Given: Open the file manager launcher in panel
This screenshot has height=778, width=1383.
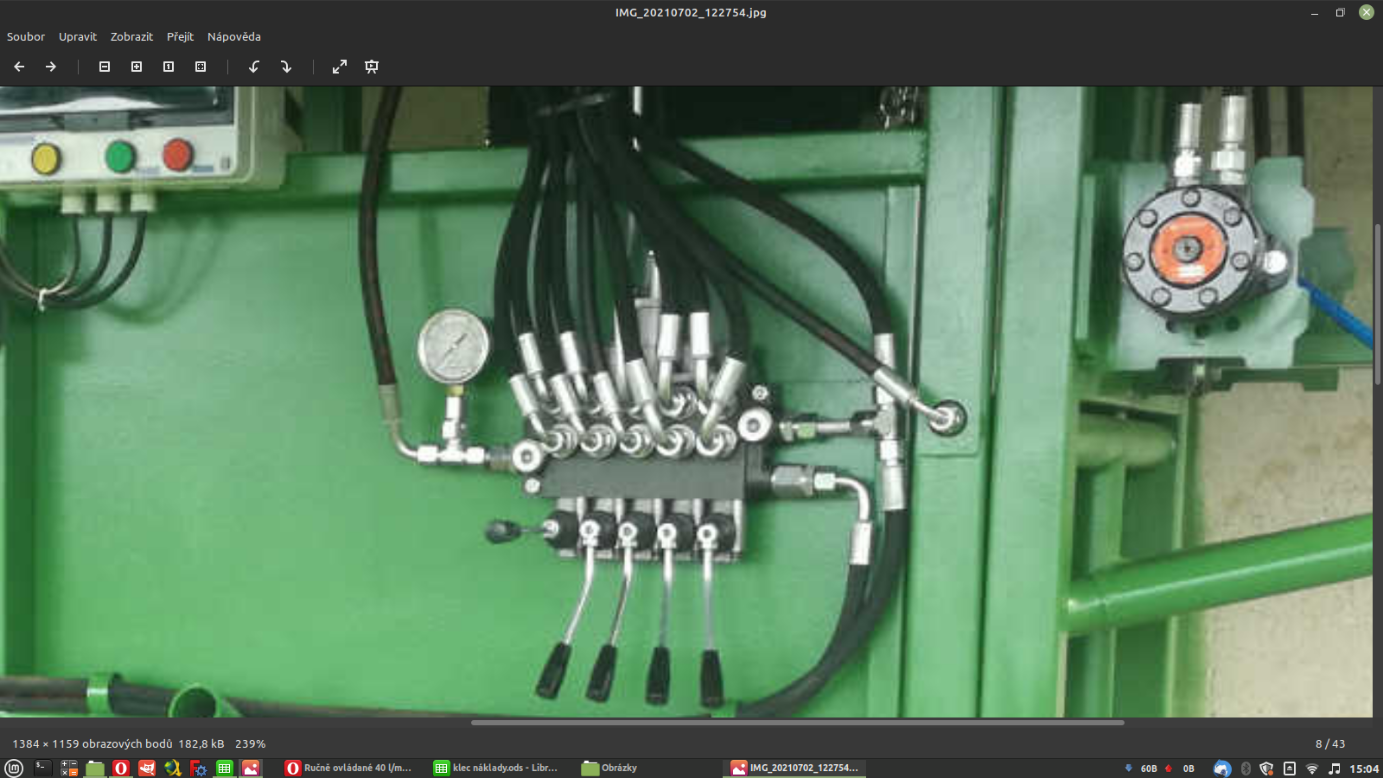Looking at the screenshot, I should point(95,768).
